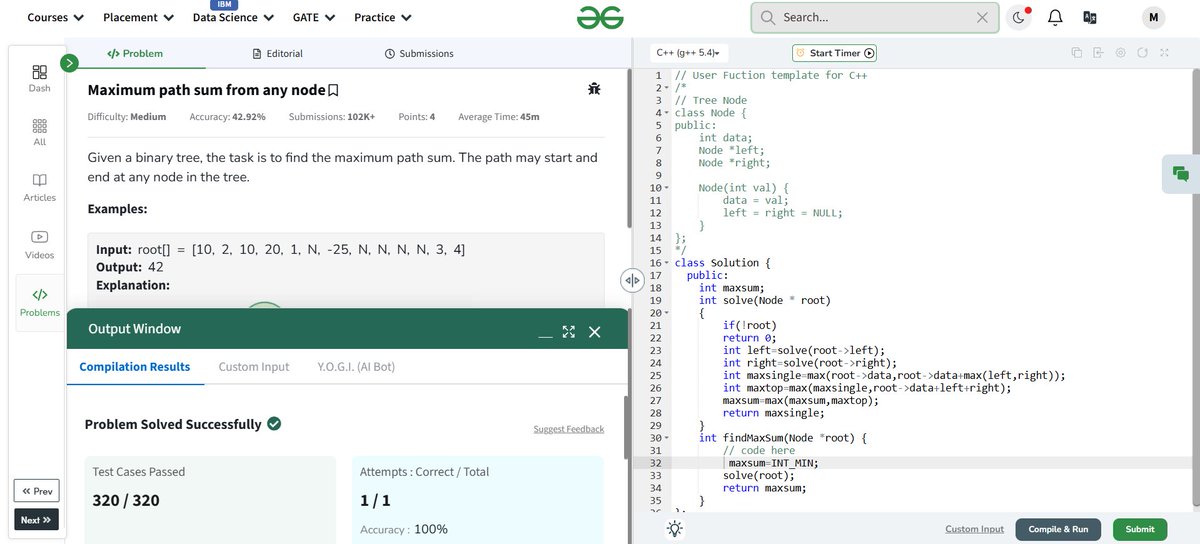Open editor settings gear icon

coord(1120,53)
